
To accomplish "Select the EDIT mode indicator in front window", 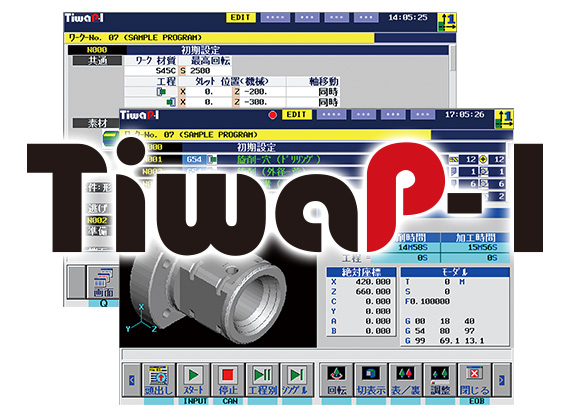I will [296, 115].
